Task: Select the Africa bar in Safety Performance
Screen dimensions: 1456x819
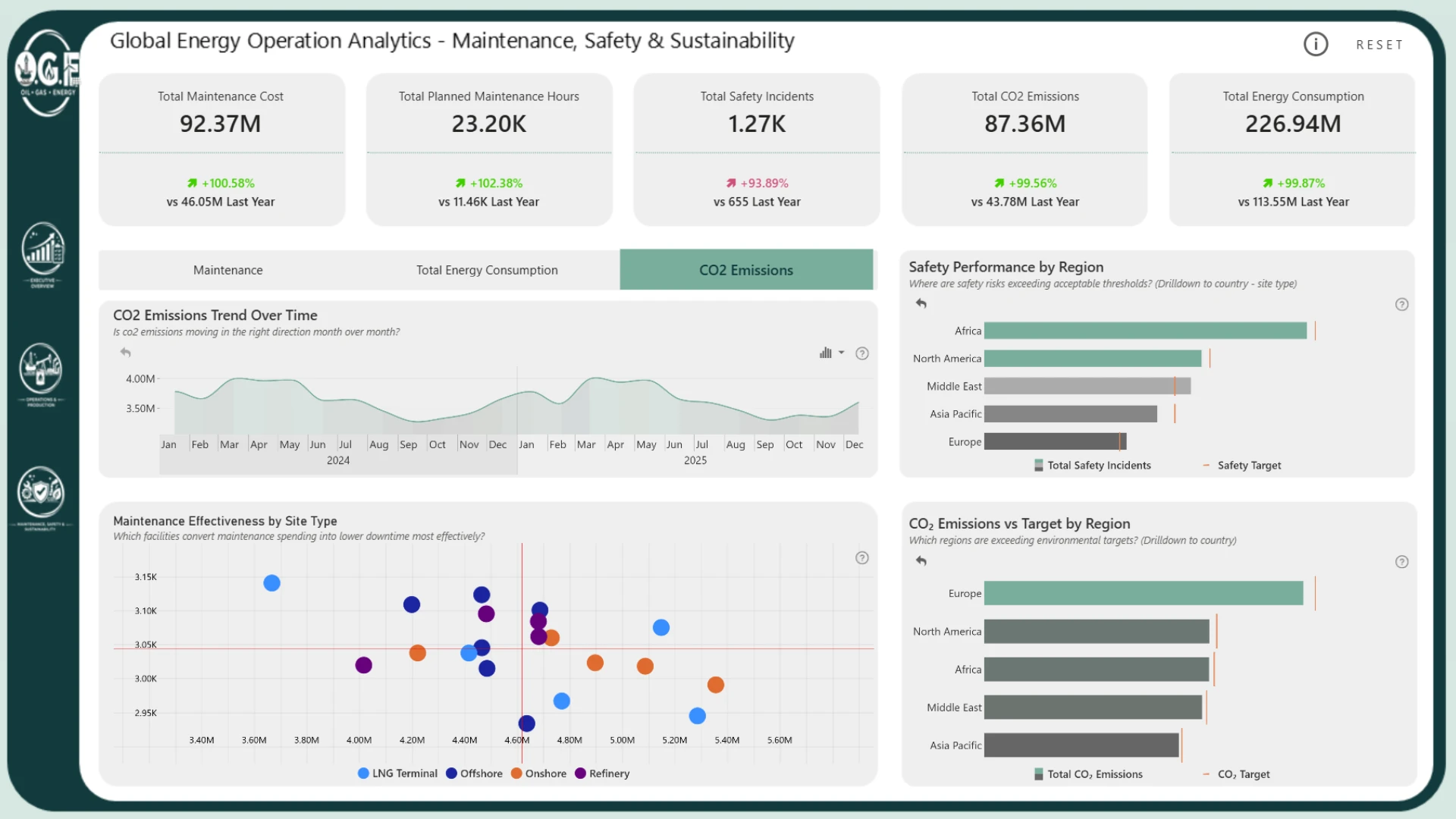Action: click(1145, 331)
